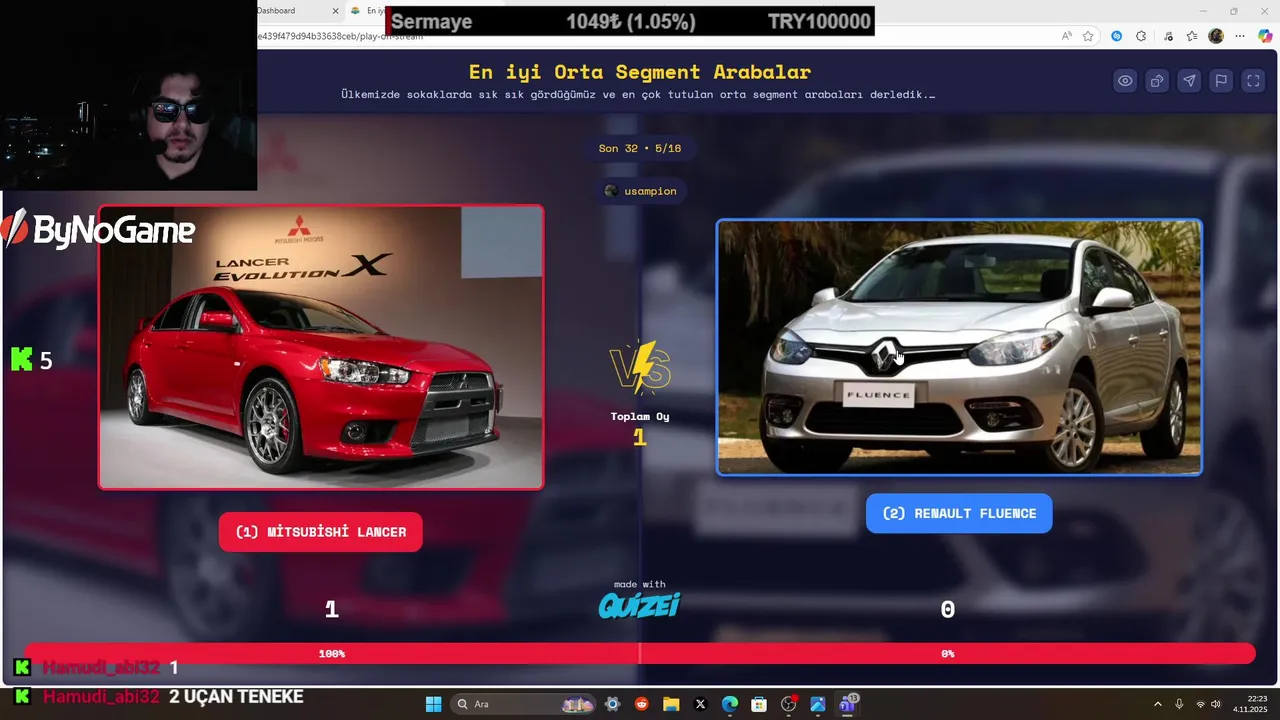Select the silver Renault Fluence image
The image size is (1280, 720).
click(x=959, y=347)
